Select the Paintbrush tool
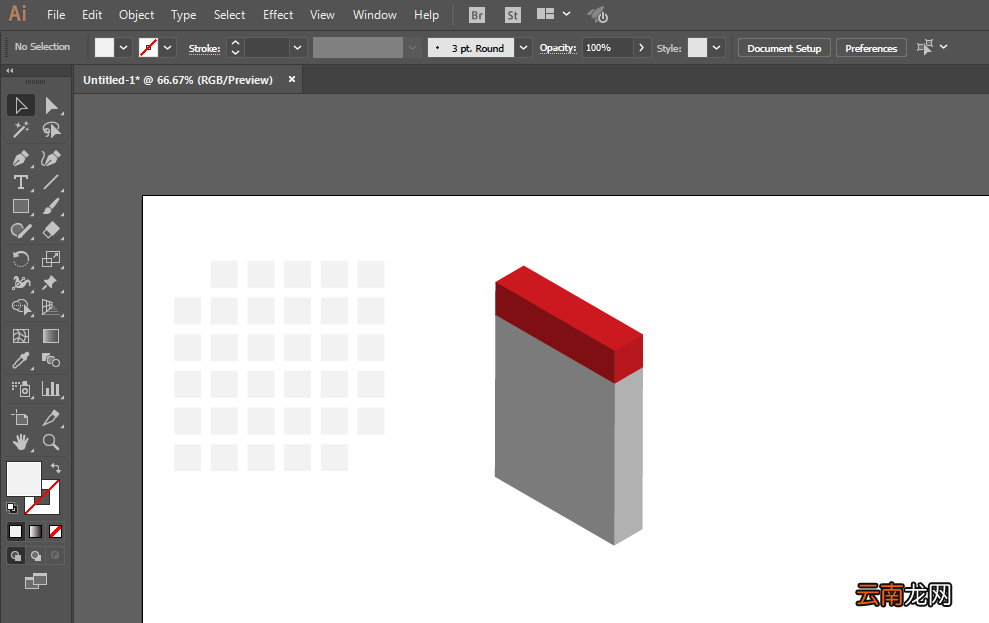Image resolution: width=989 pixels, height=623 pixels. click(51, 206)
